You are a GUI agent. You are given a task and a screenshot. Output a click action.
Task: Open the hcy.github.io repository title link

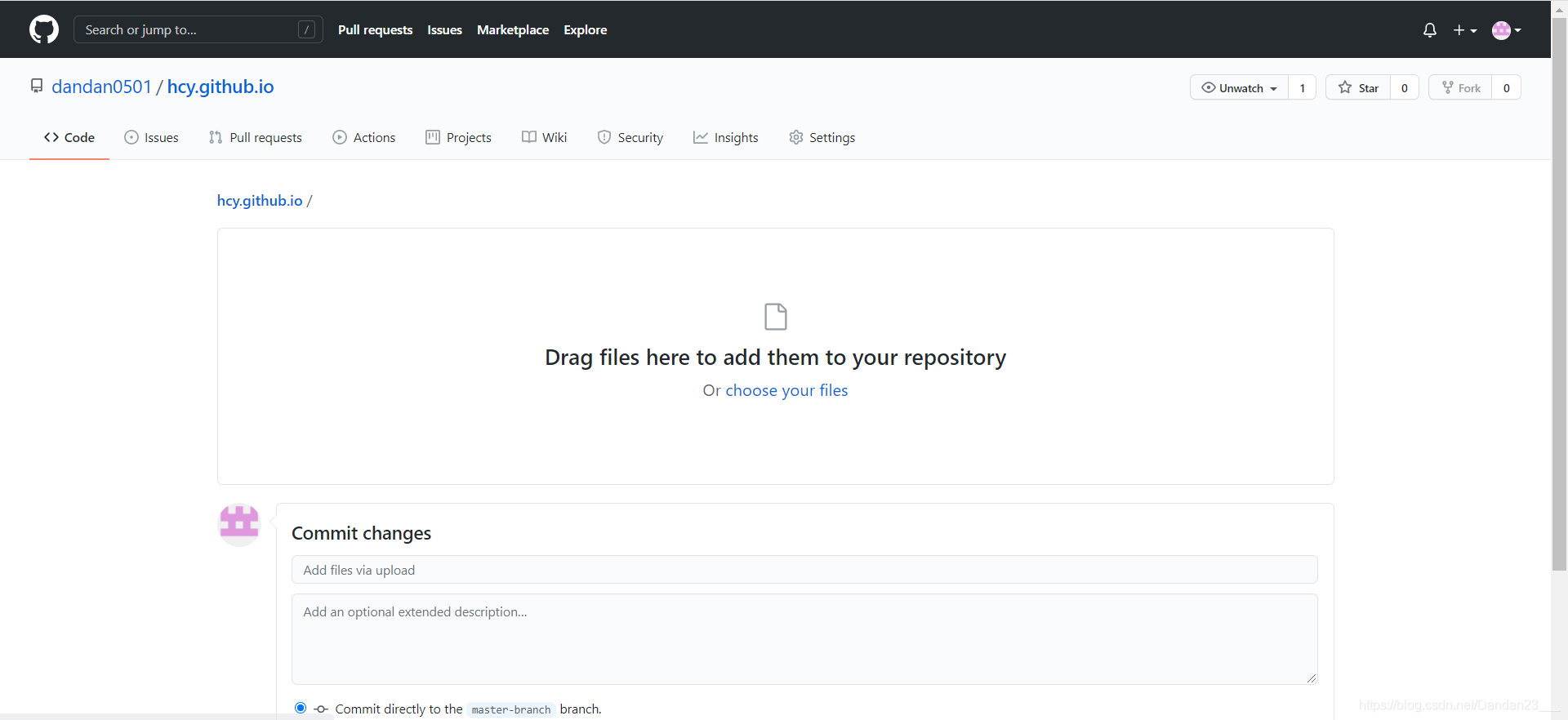pos(220,87)
